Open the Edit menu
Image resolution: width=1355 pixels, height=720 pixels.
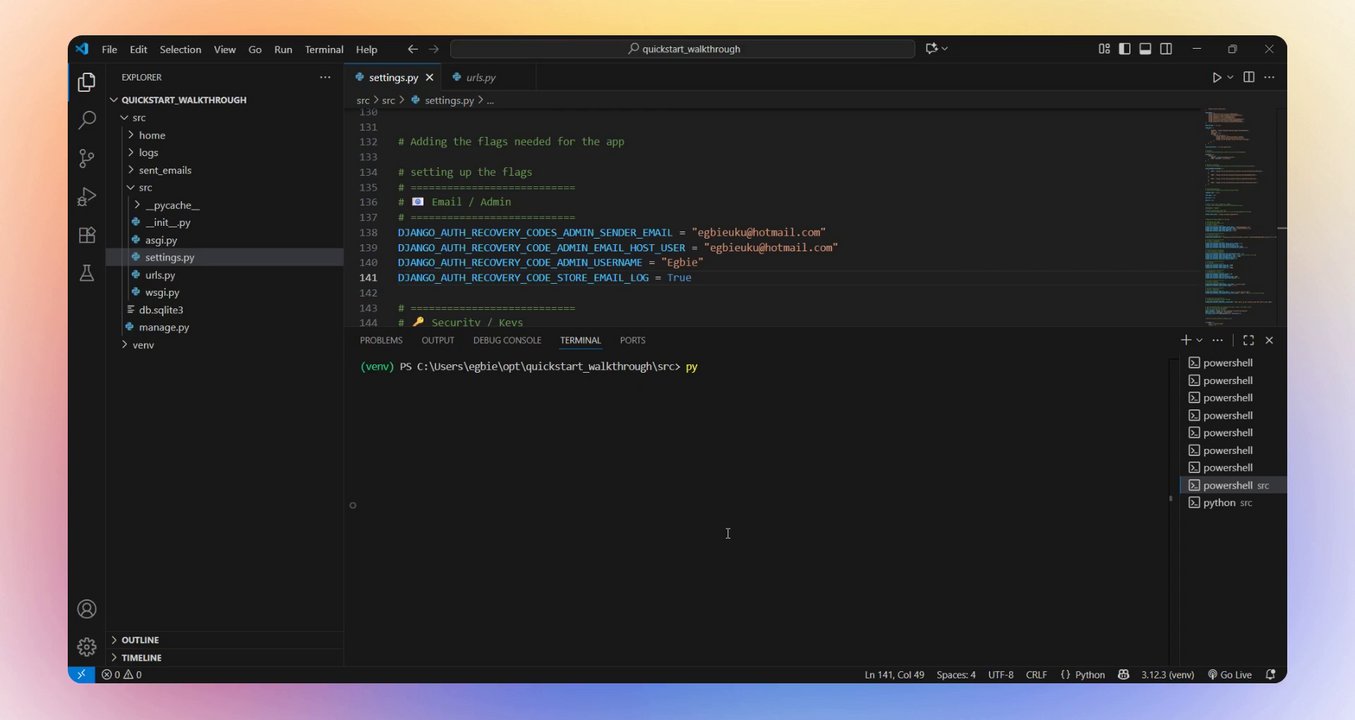(138, 49)
